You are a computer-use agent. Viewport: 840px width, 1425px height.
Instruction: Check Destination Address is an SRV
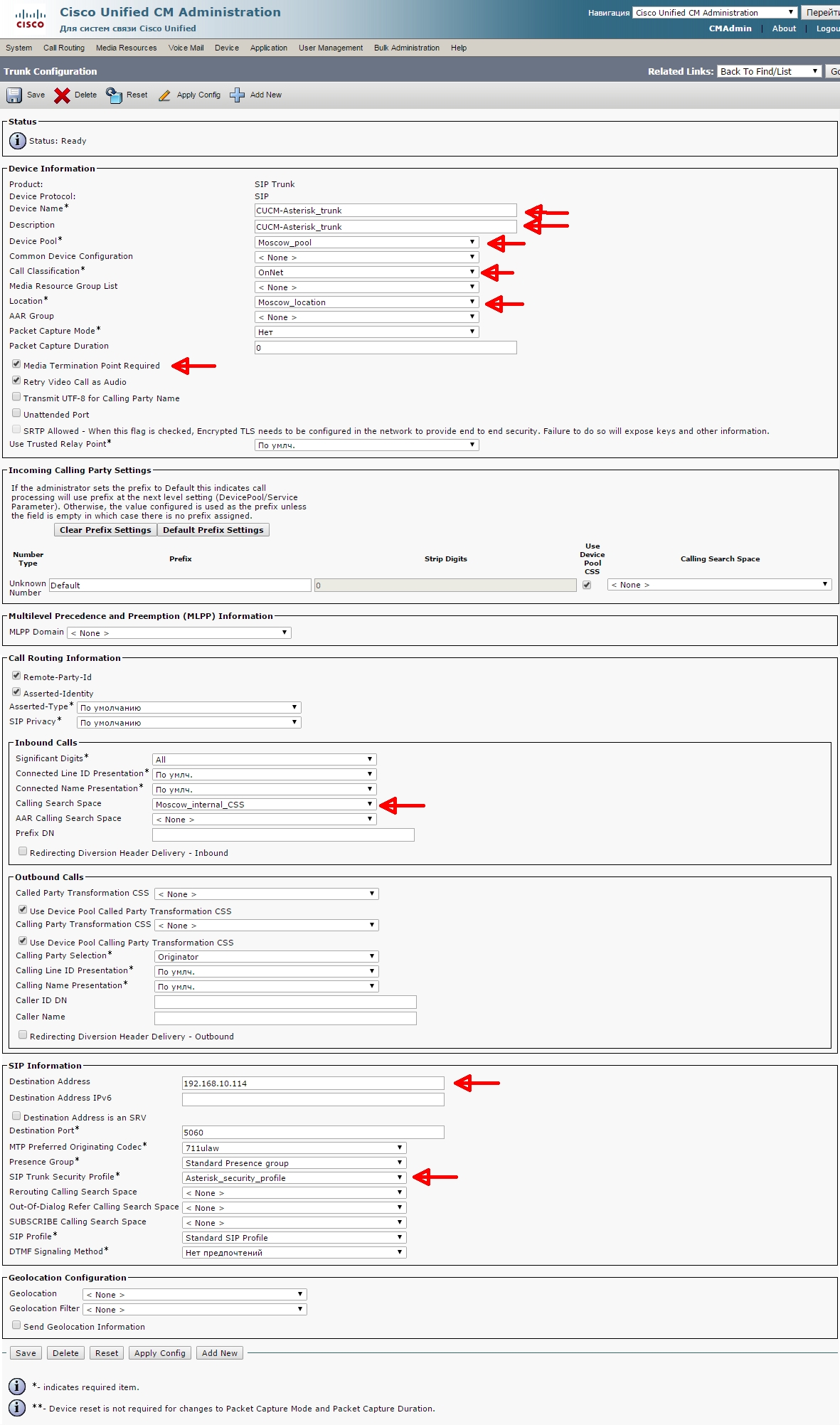(x=16, y=1116)
